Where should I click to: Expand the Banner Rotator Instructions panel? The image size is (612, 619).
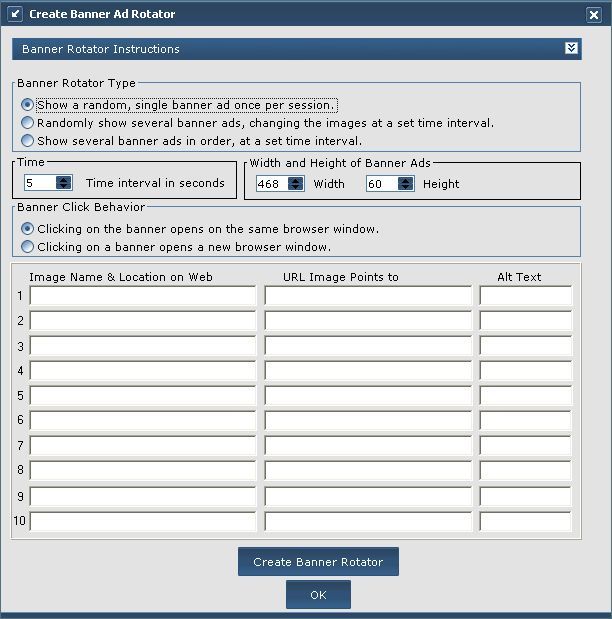pos(571,48)
